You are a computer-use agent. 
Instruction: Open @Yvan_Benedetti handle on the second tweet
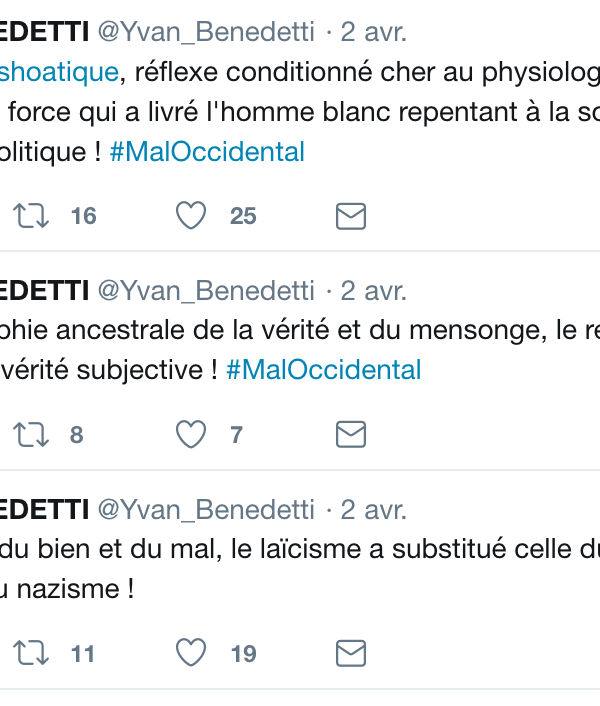tap(206, 291)
